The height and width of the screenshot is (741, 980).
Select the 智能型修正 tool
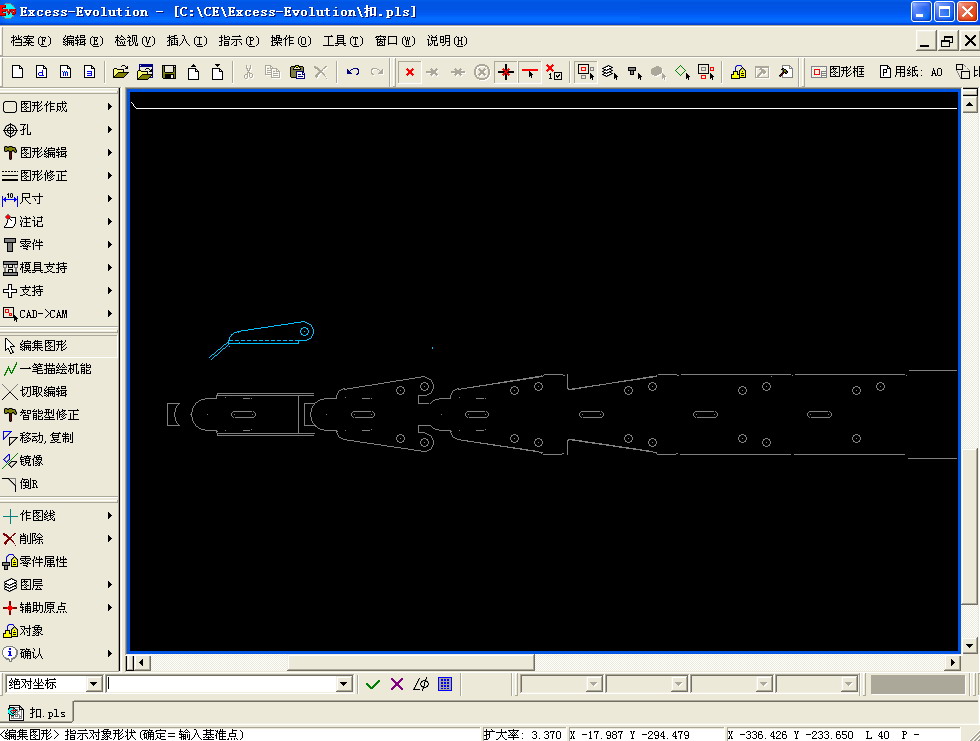pos(59,415)
